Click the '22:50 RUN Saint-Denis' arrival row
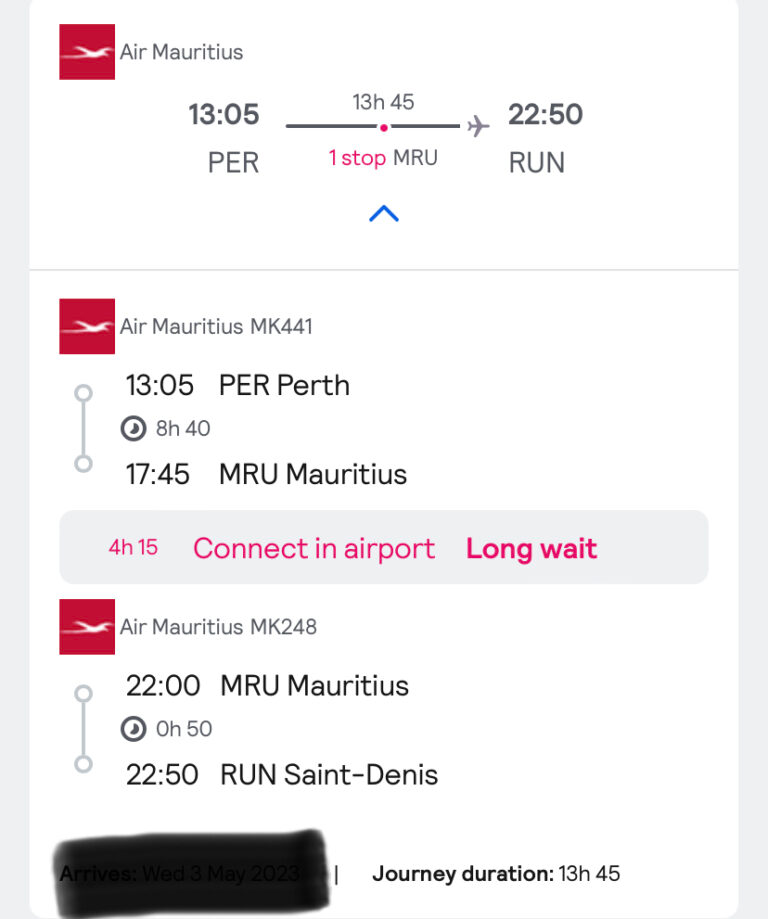 [x=281, y=774]
